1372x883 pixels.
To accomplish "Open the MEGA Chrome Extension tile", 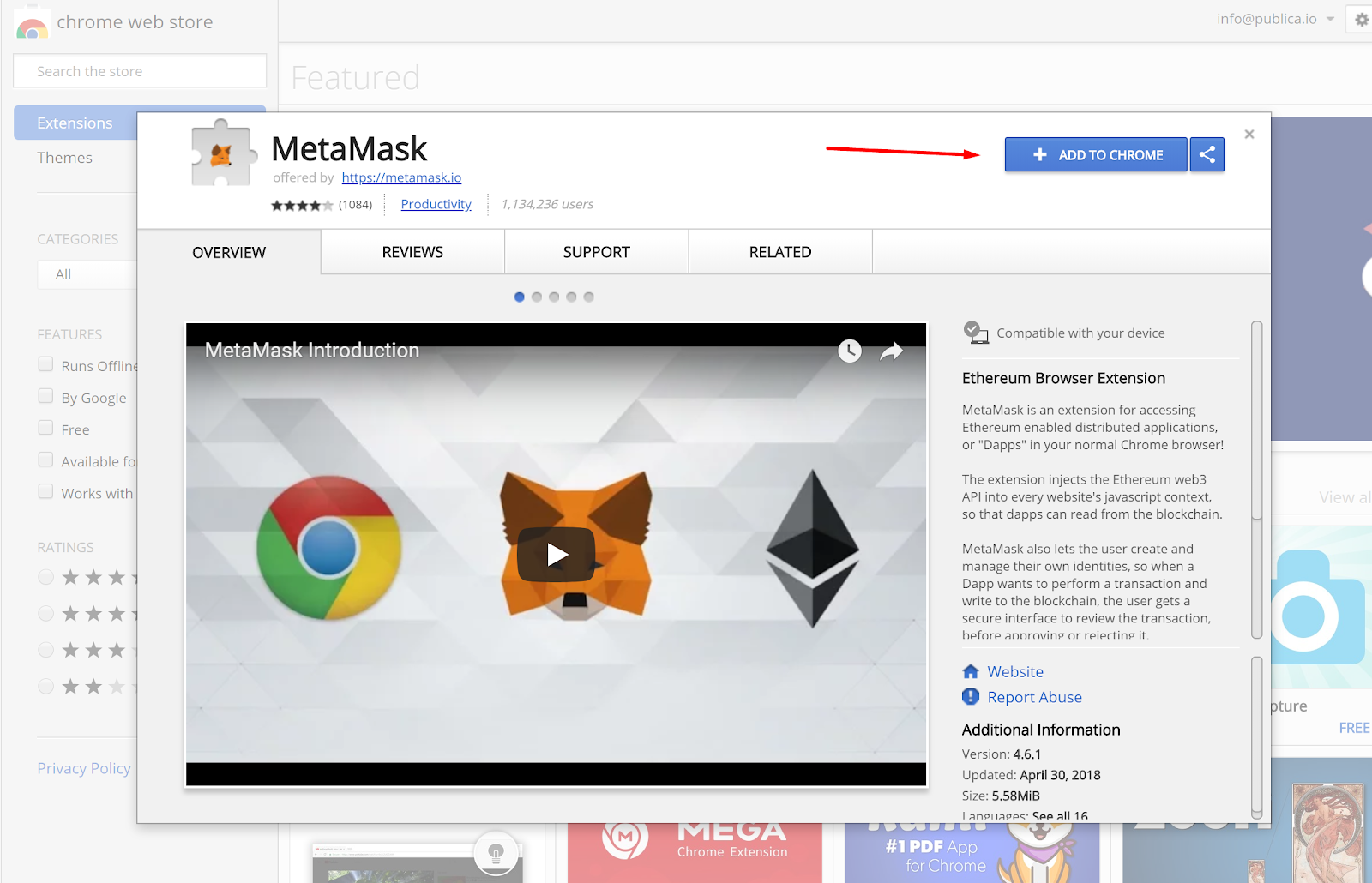I will (x=695, y=853).
